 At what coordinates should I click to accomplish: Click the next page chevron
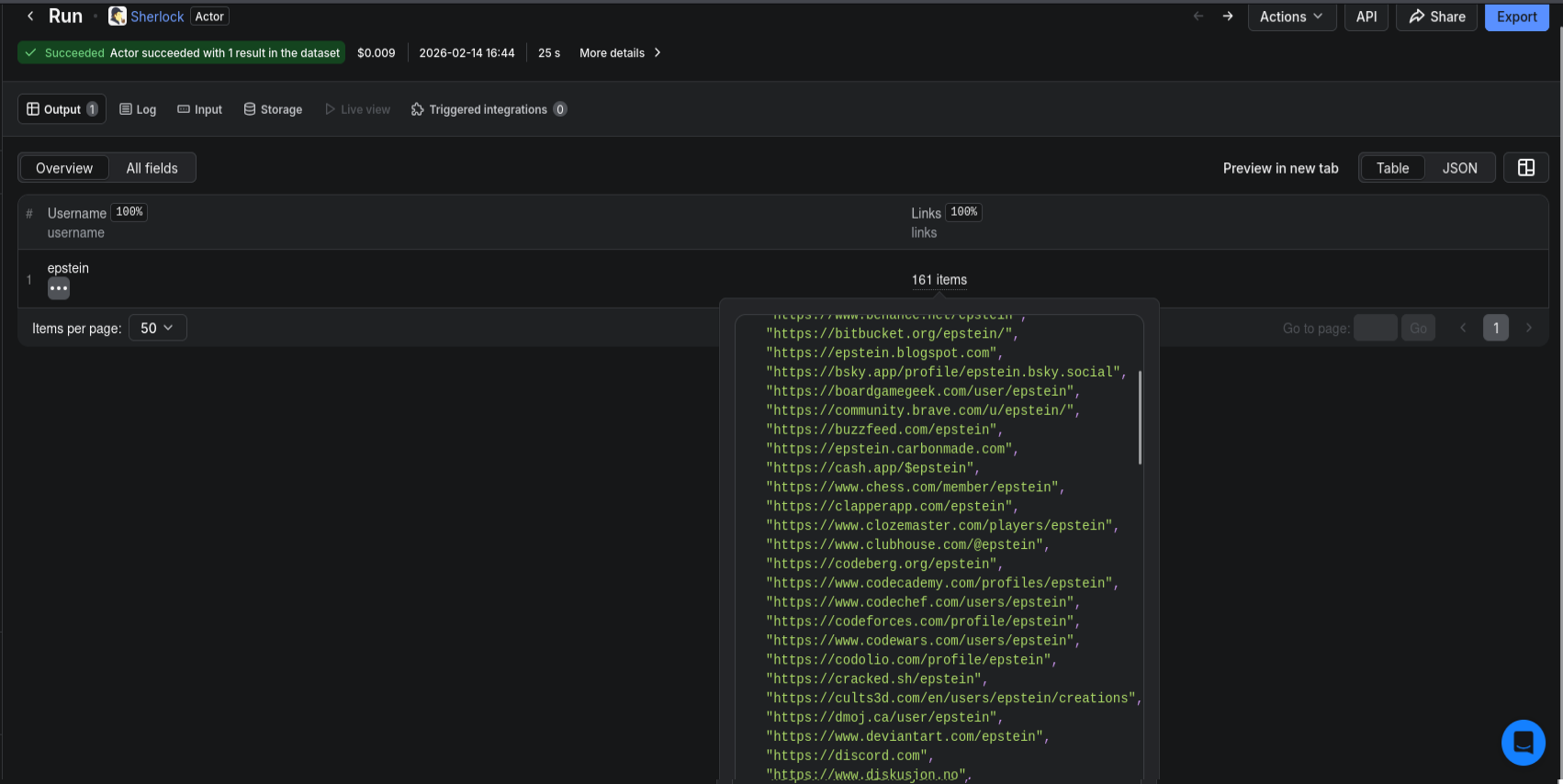click(x=1529, y=328)
